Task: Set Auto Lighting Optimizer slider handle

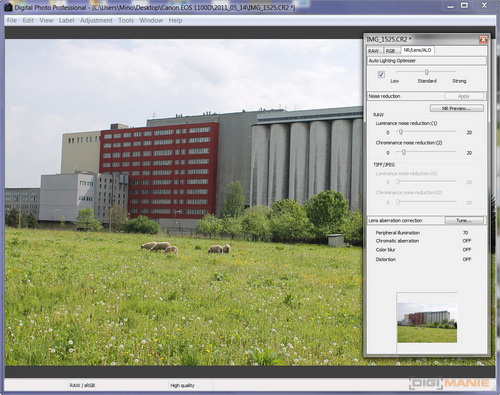Action: click(x=426, y=72)
